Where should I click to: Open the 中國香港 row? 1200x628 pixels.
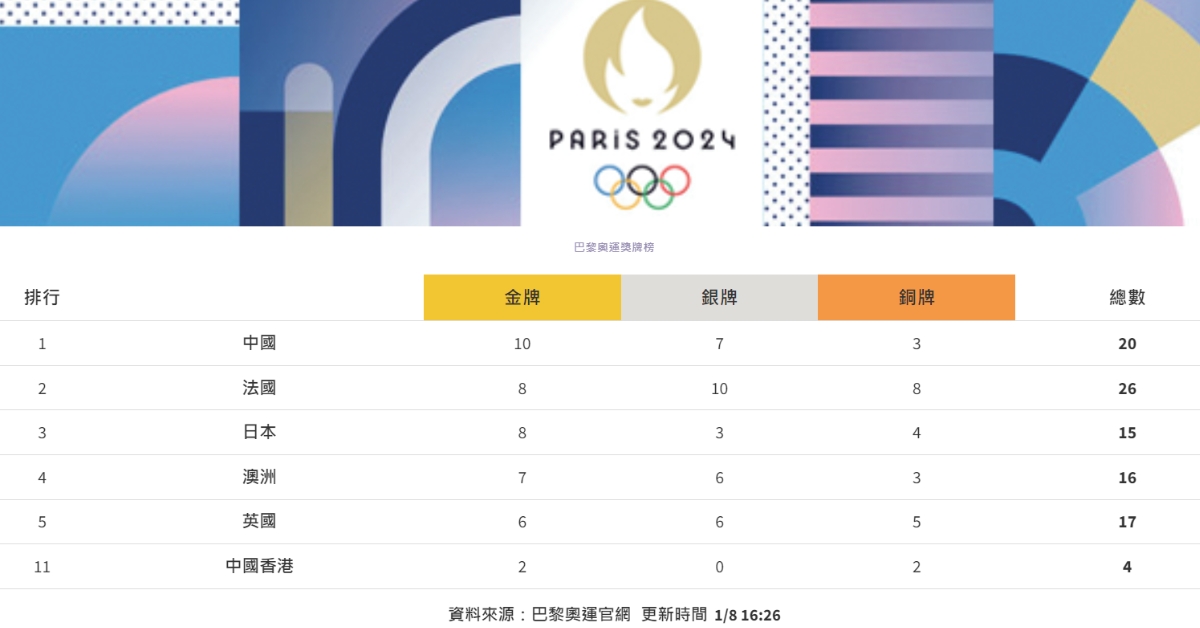259,566
